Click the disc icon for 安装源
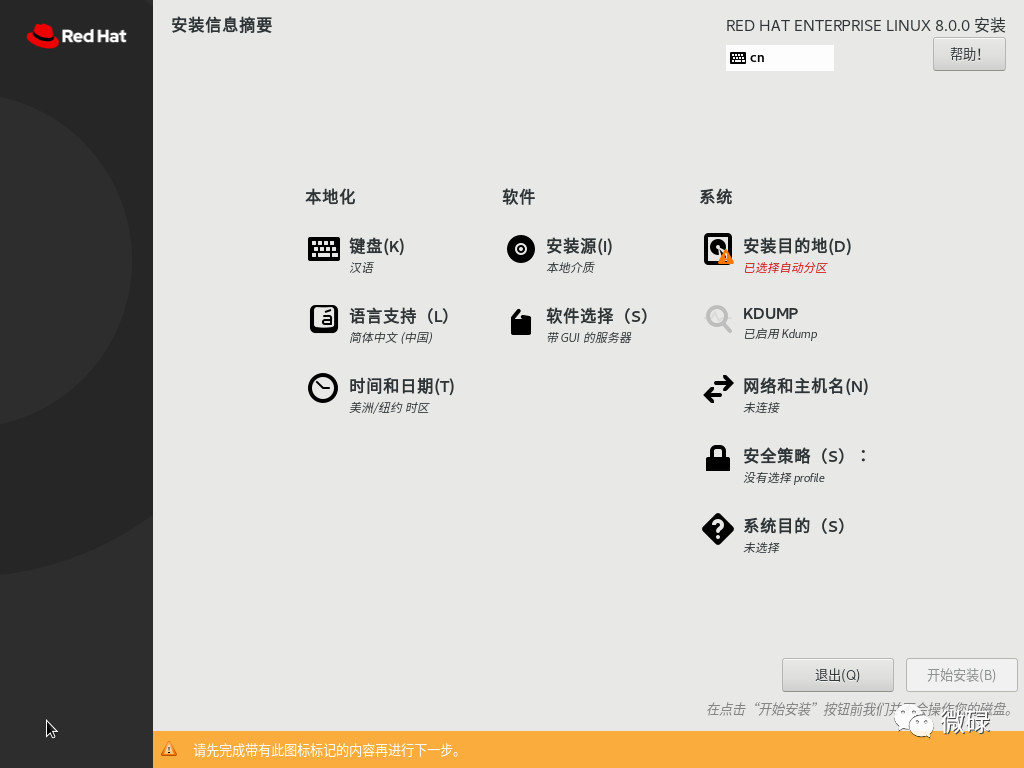1024x768 pixels. 520,249
